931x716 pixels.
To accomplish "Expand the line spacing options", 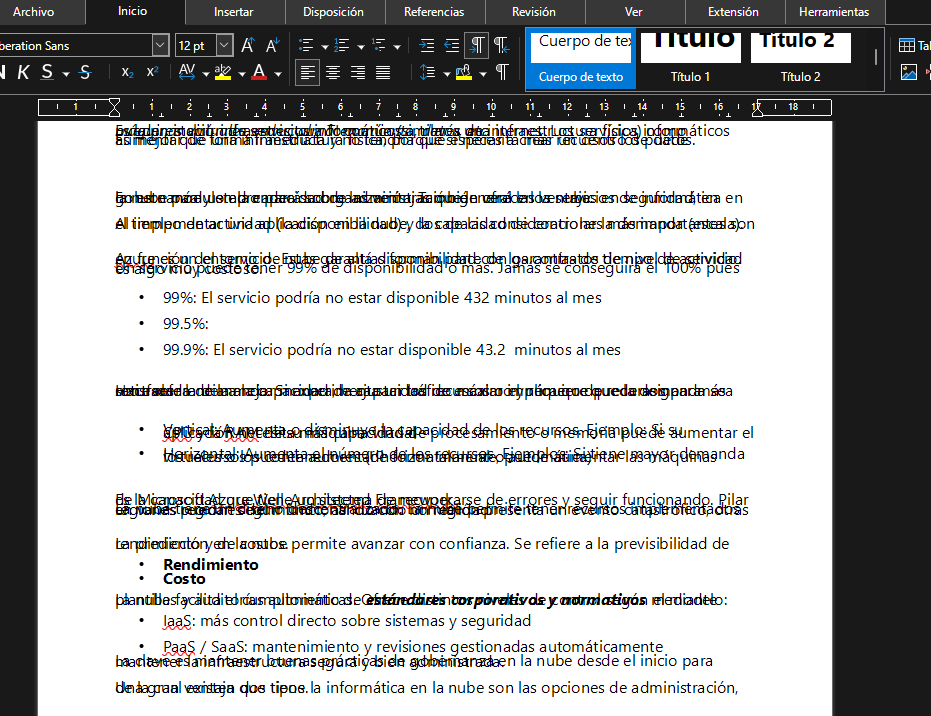I will 445,73.
